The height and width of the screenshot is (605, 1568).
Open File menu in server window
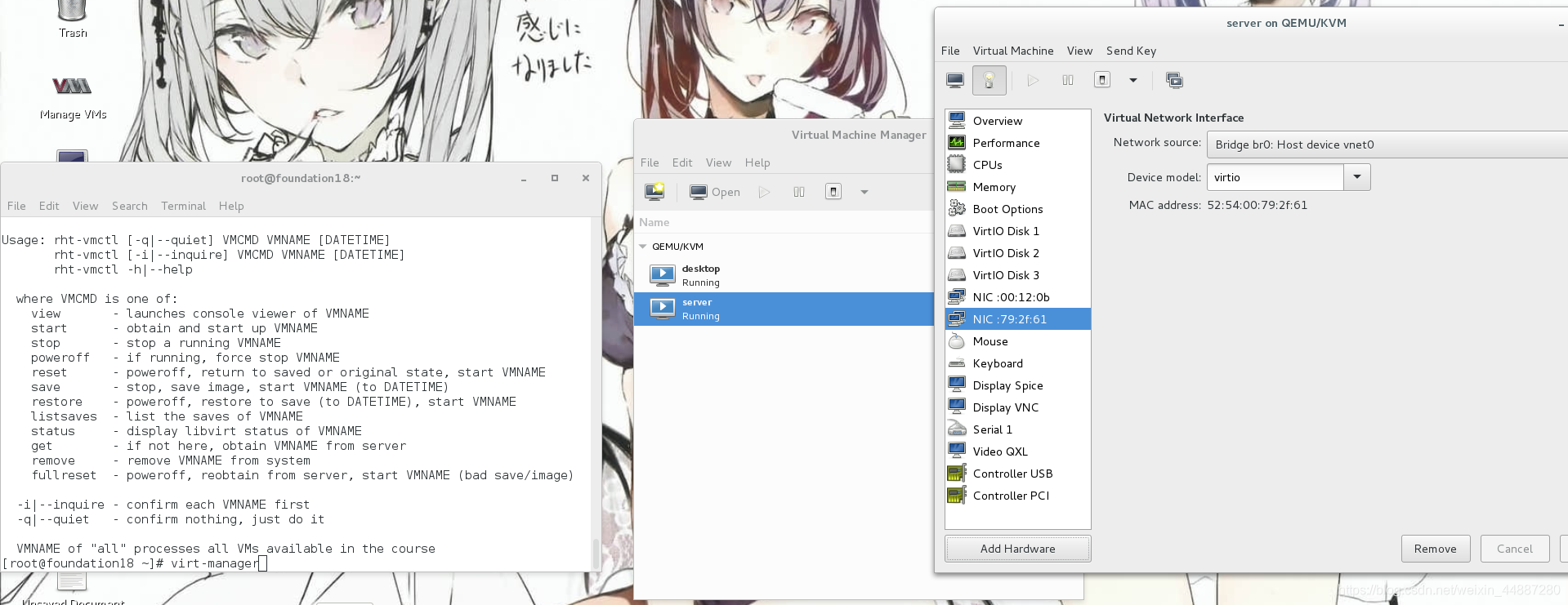950,51
